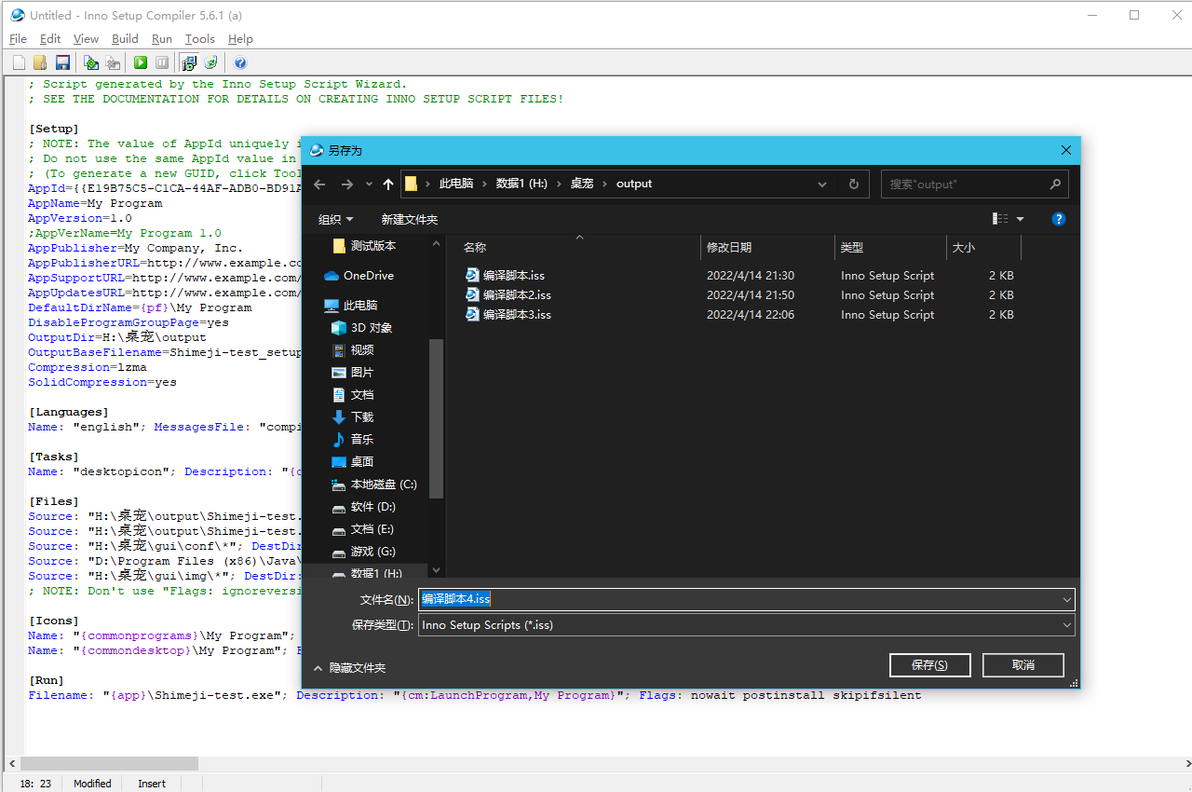Select 软件 (D:) drive in navigation pane
The height and width of the screenshot is (792, 1192).
point(363,507)
